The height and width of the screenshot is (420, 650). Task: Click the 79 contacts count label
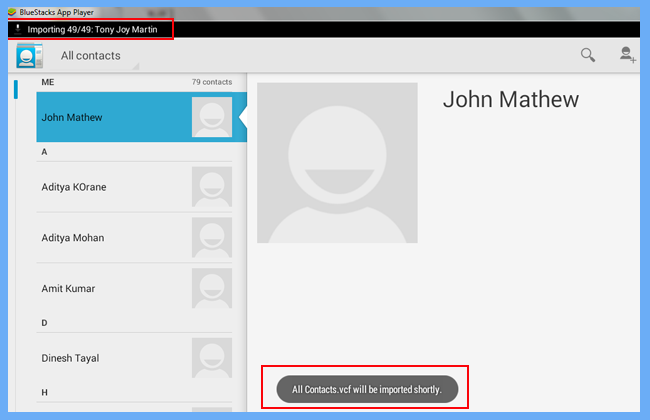click(212, 82)
